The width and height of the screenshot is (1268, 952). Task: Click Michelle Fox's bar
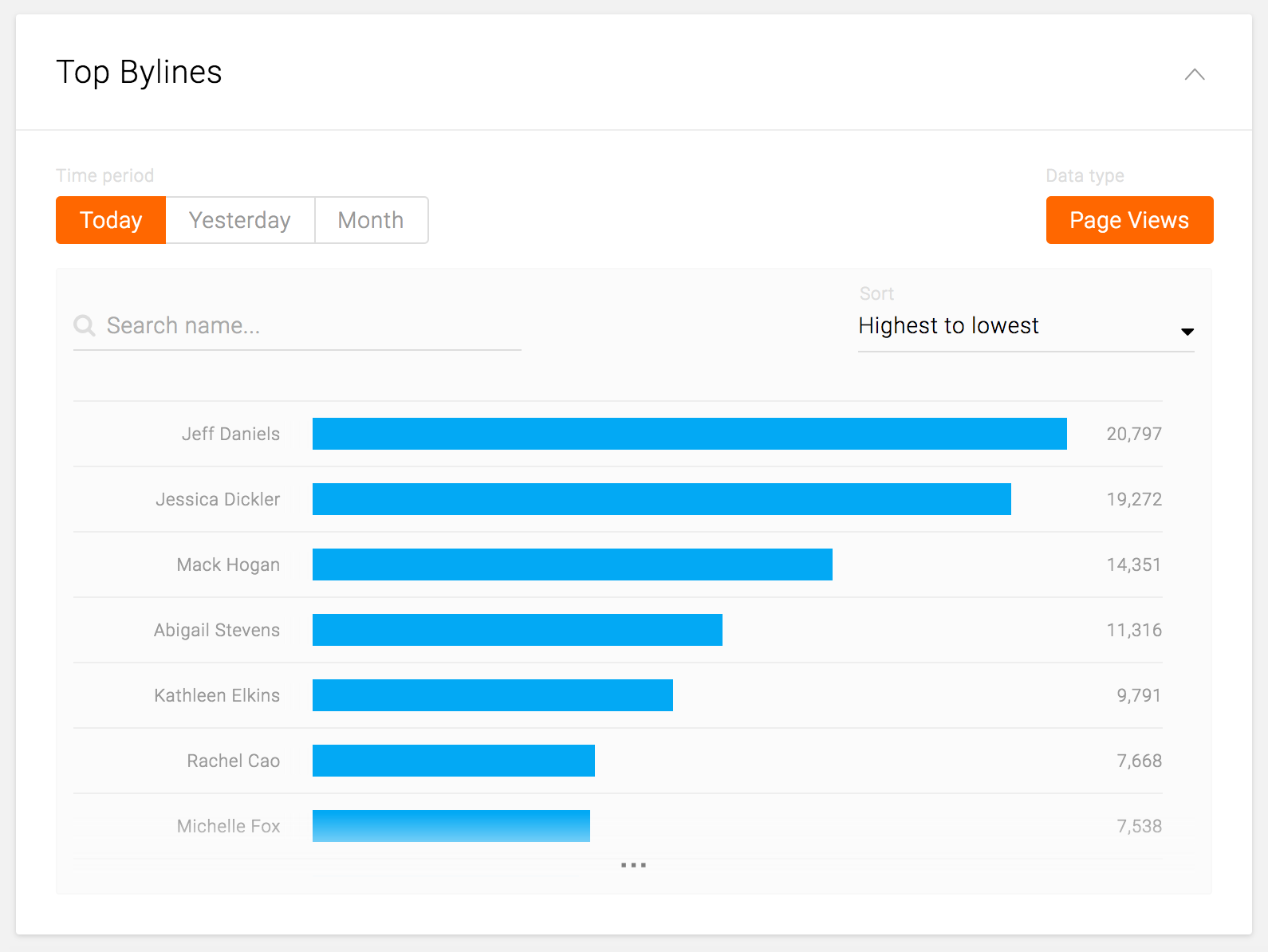[451, 826]
